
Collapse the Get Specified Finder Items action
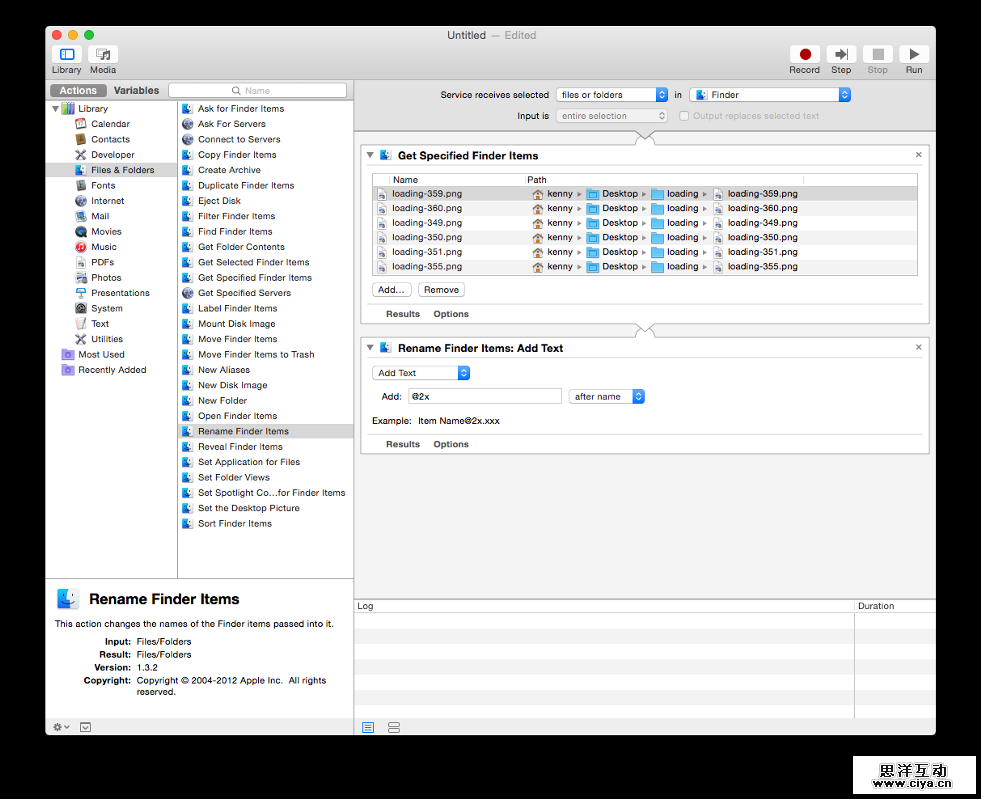371,156
